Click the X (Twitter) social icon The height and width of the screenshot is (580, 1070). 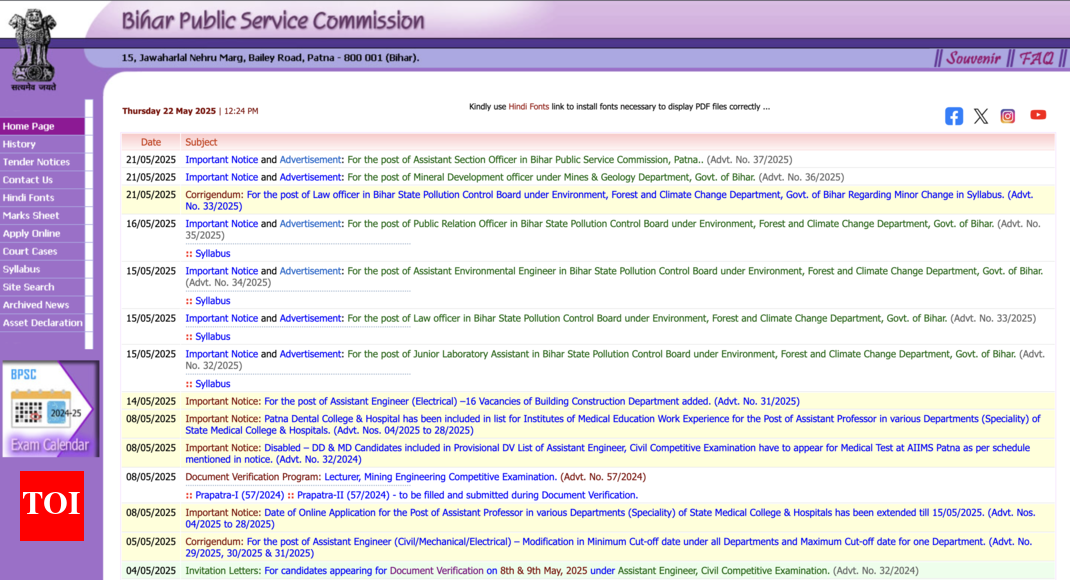coord(981,116)
